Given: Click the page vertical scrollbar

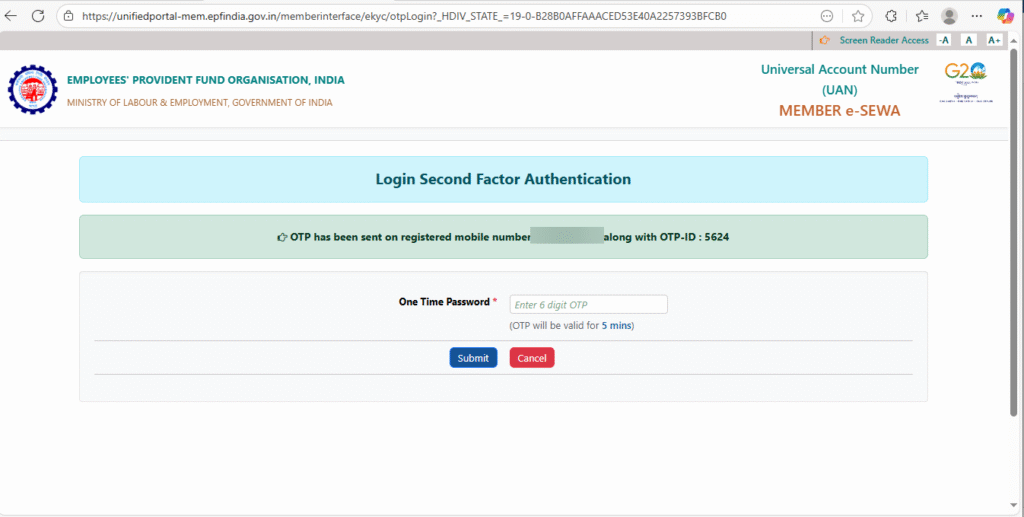Looking at the screenshot, I should click(1014, 232).
